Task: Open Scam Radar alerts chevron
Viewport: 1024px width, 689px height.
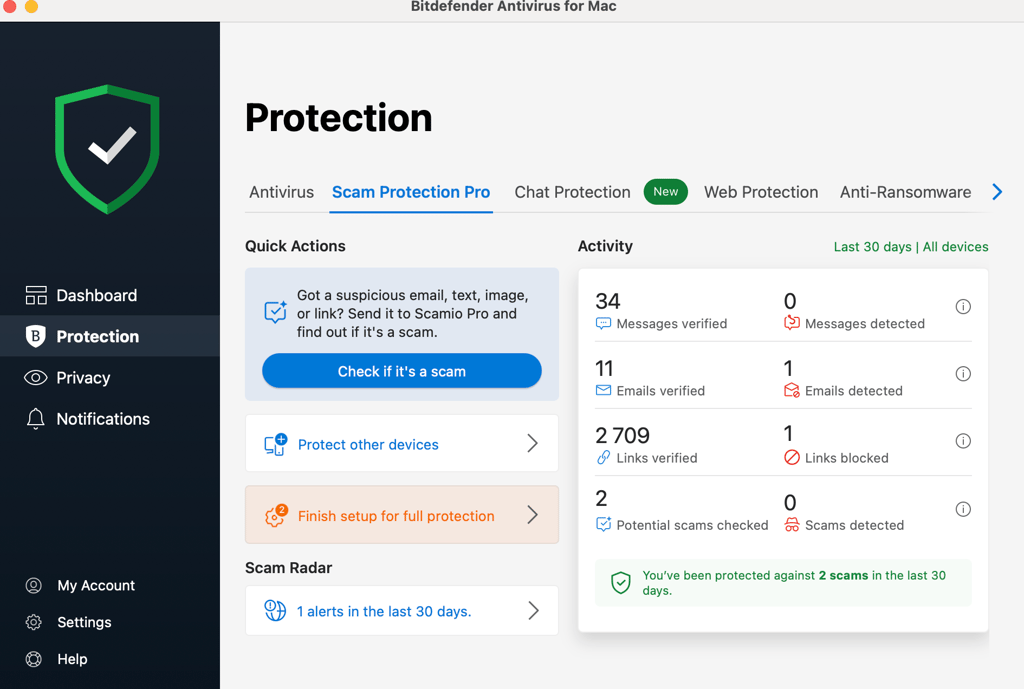Action: point(533,611)
